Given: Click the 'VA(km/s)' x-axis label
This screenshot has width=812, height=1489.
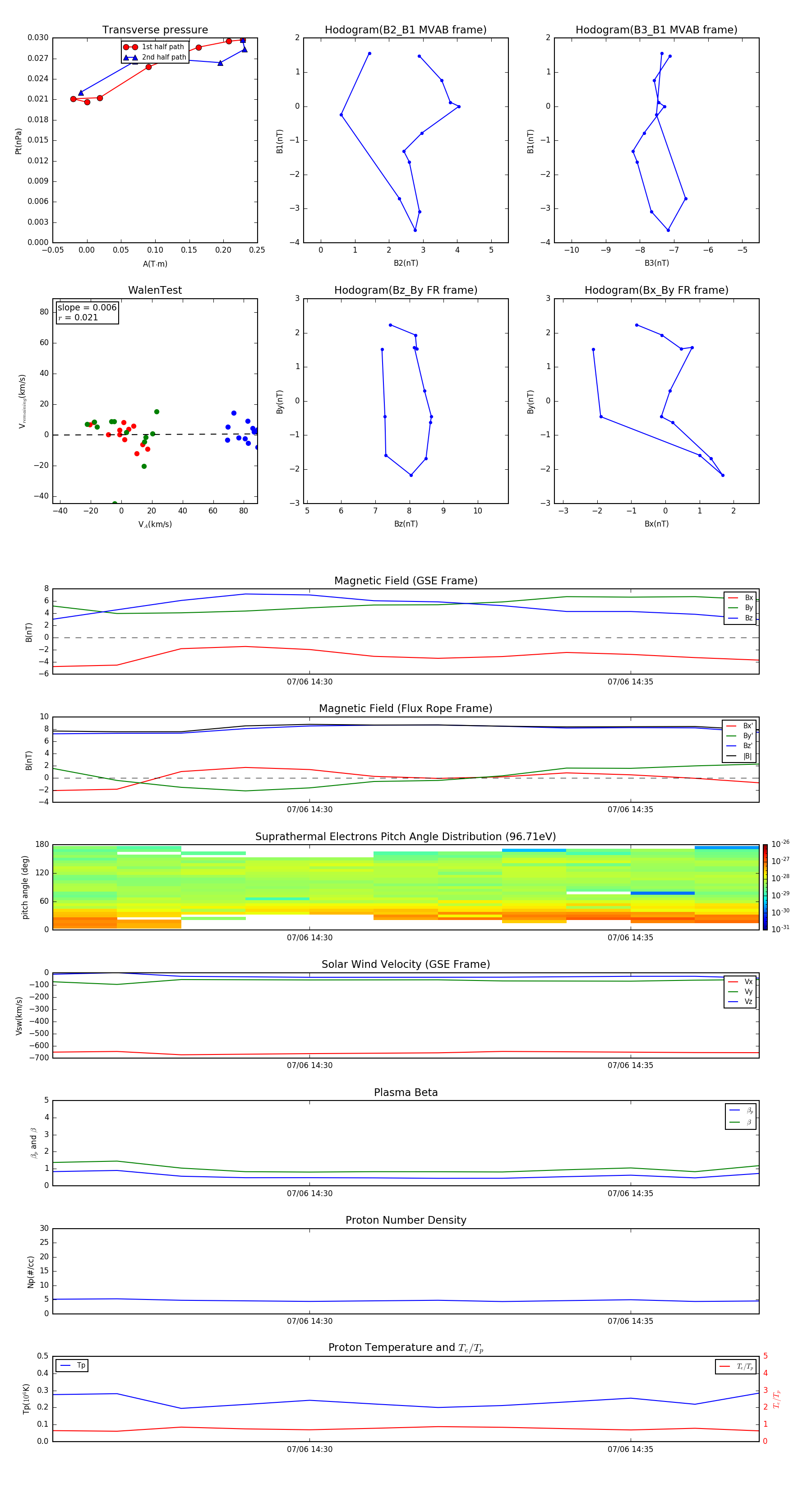Looking at the screenshot, I should [155, 525].
